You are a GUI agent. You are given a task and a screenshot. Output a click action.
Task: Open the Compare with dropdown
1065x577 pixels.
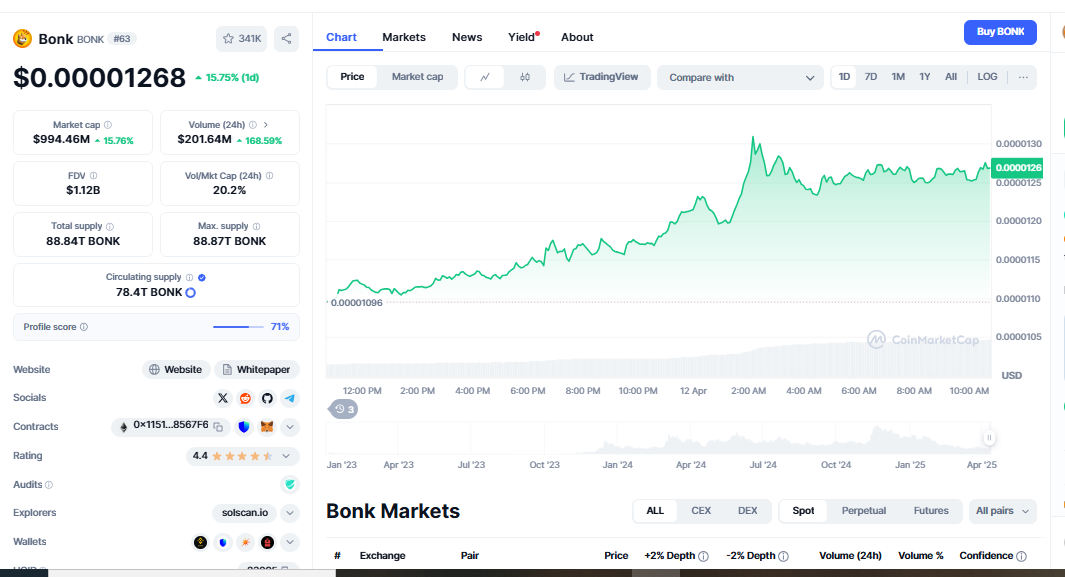click(740, 77)
